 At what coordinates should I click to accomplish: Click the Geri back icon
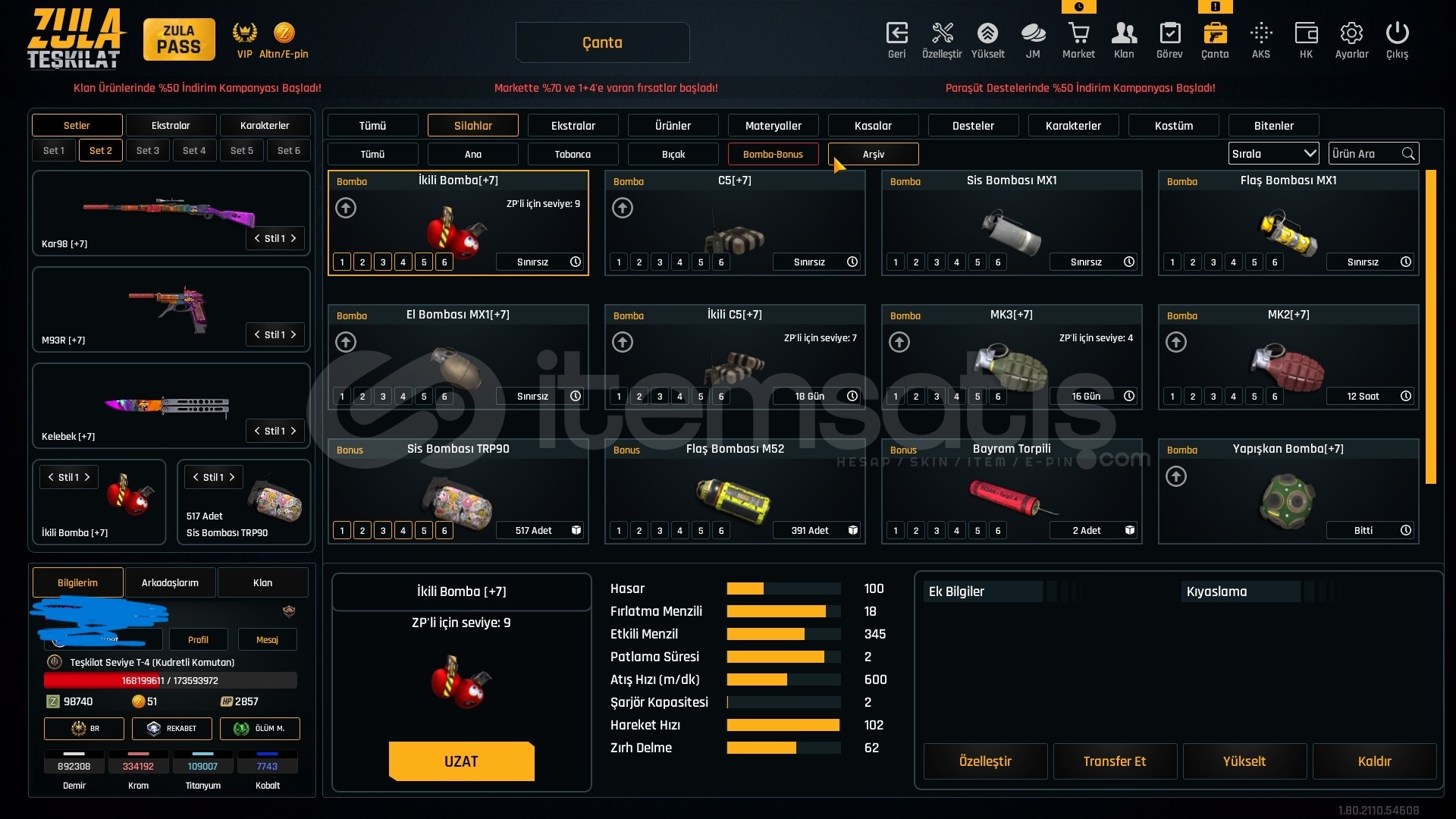896,33
